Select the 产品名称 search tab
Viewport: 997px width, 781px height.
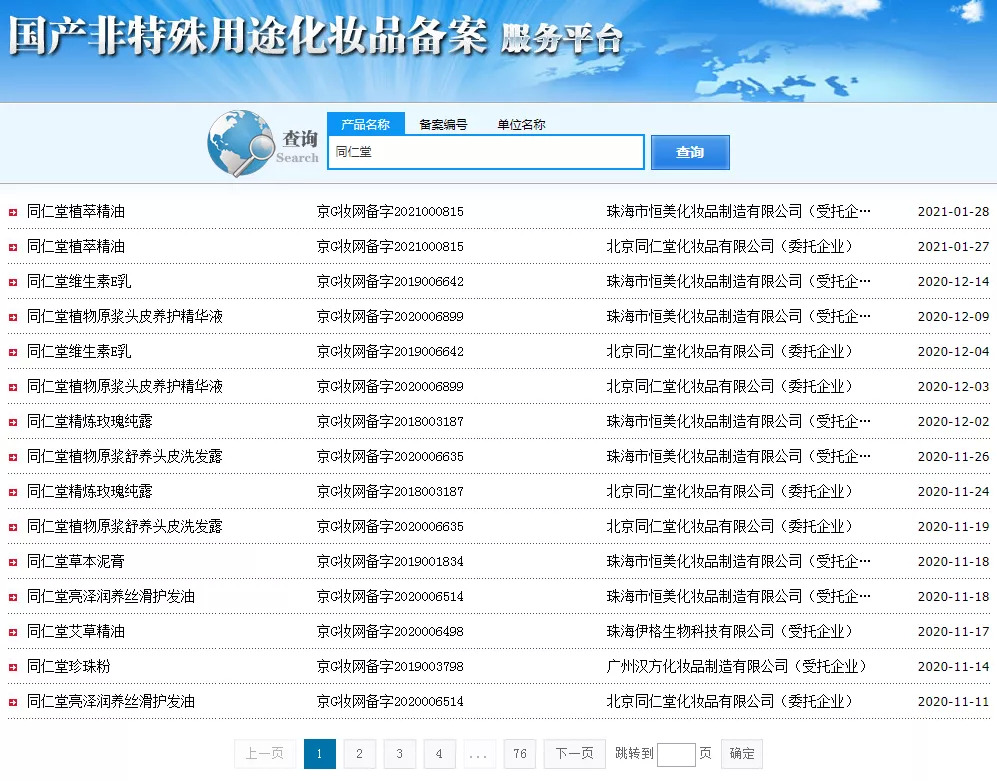coord(366,124)
